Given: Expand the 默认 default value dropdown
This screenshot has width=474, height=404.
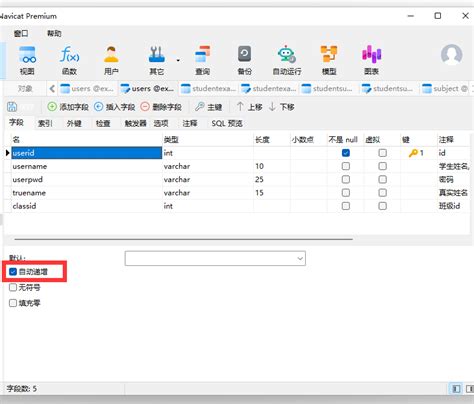Looking at the screenshot, I should [300, 258].
